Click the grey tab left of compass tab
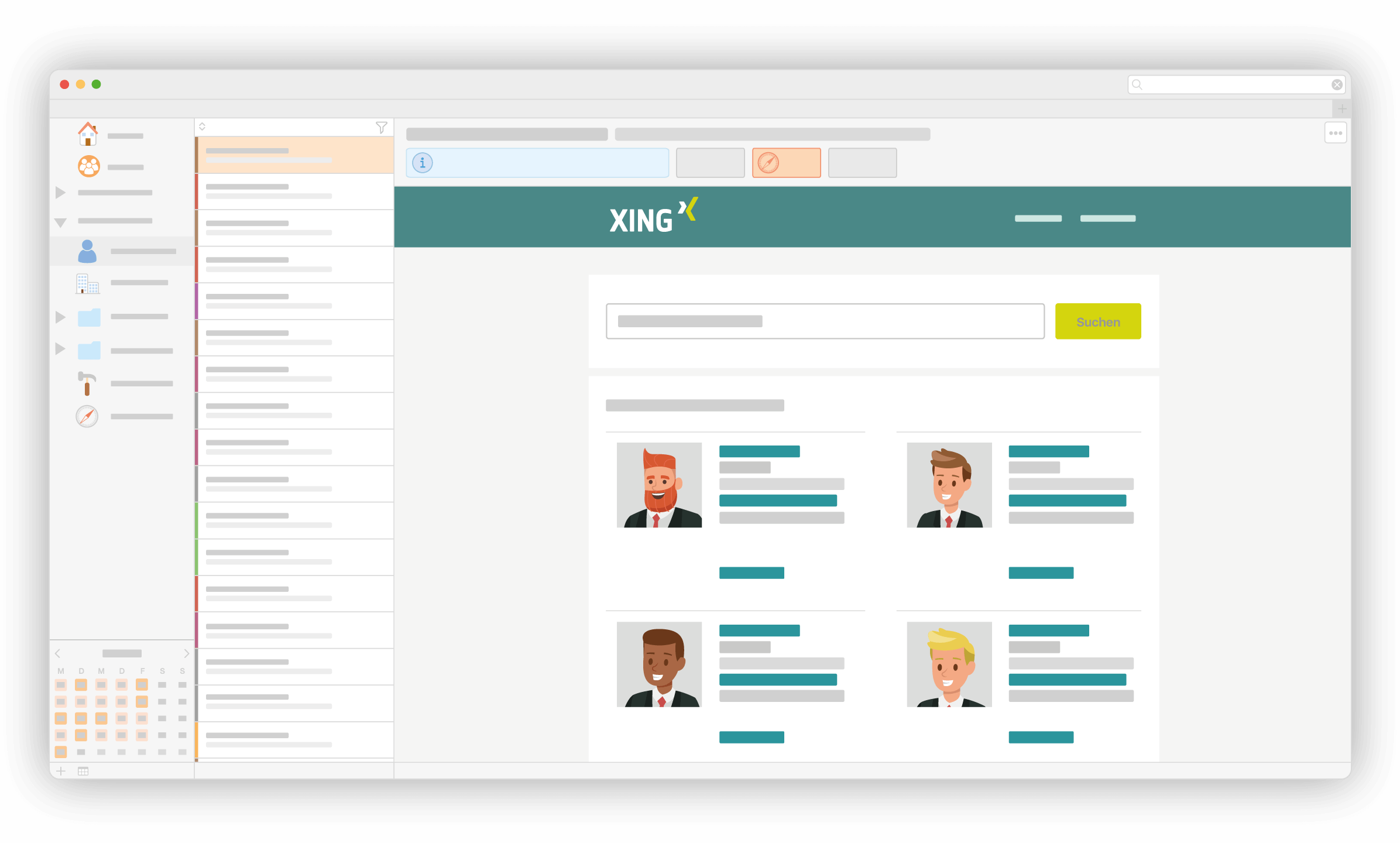This screenshot has height=843, width=1400. pos(710,163)
